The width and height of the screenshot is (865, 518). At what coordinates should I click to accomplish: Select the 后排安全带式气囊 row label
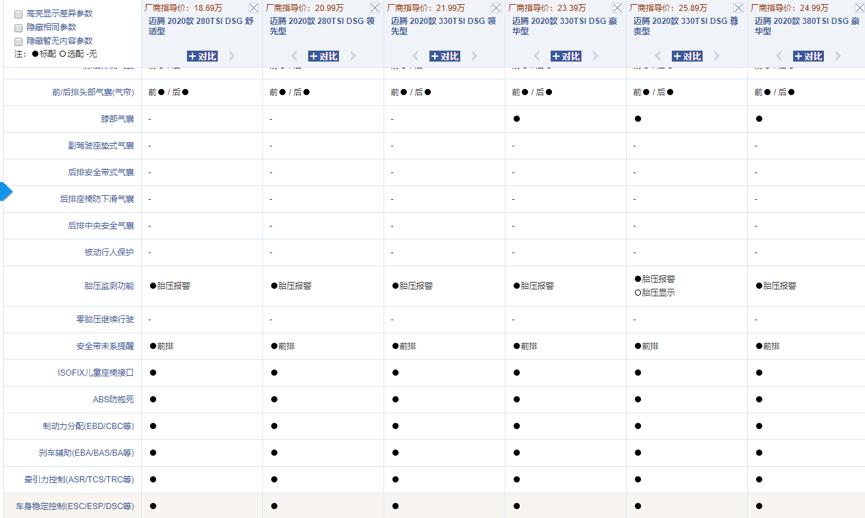coord(101,172)
